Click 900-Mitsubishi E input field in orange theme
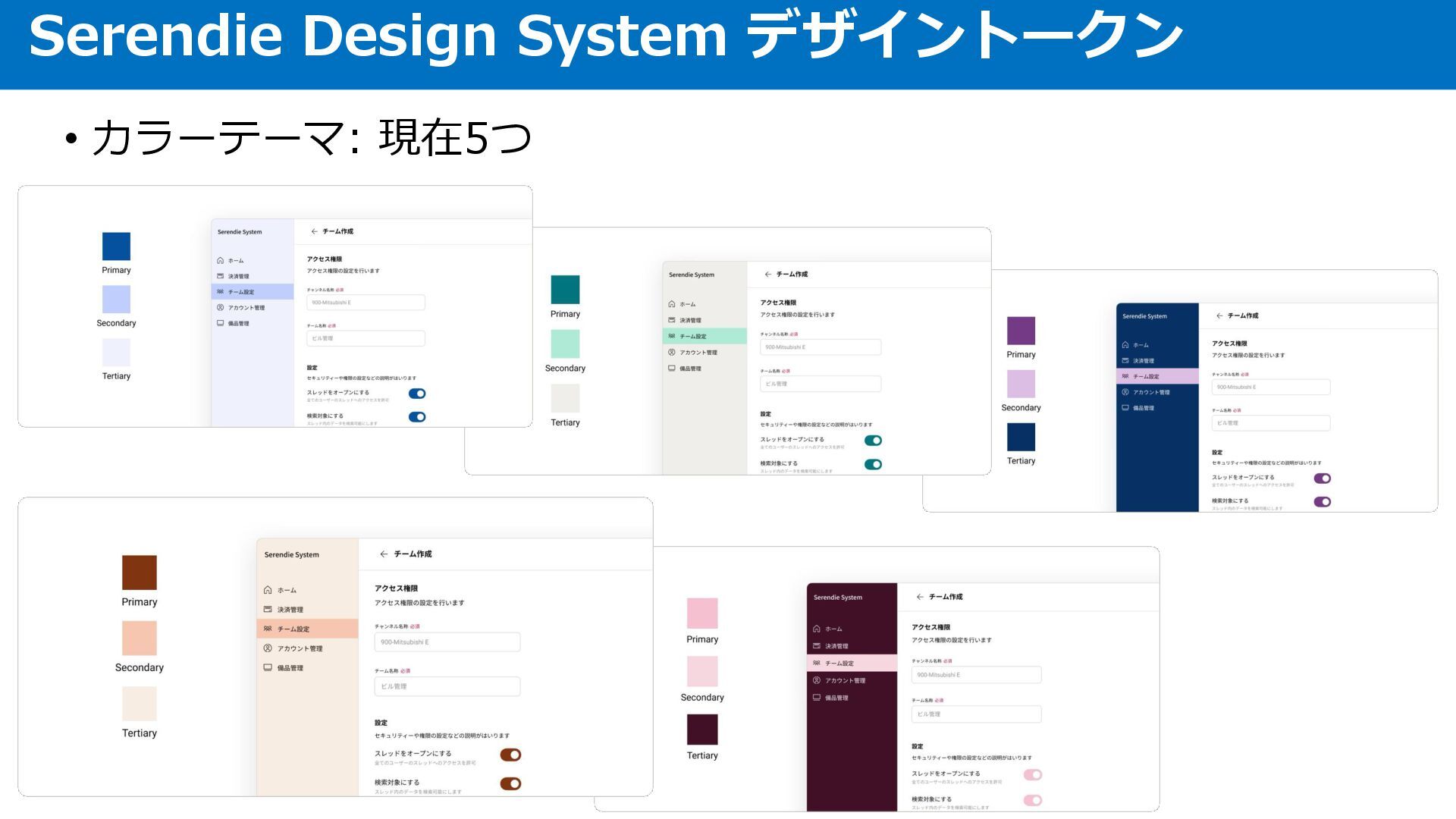The image size is (1456, 819). click(447, 642)
